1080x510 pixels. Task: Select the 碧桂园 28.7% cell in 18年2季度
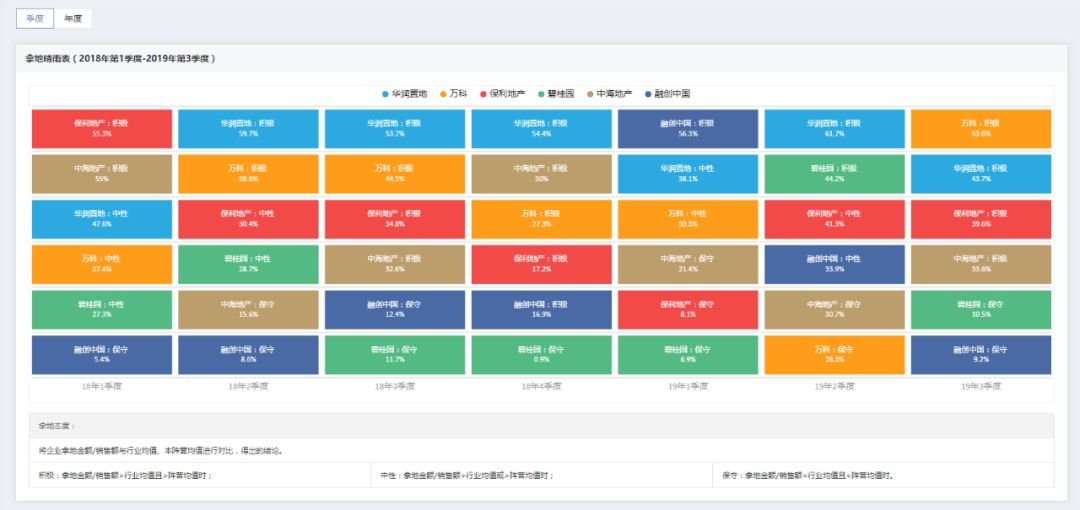pyautogui.click(x=249, y=265)
